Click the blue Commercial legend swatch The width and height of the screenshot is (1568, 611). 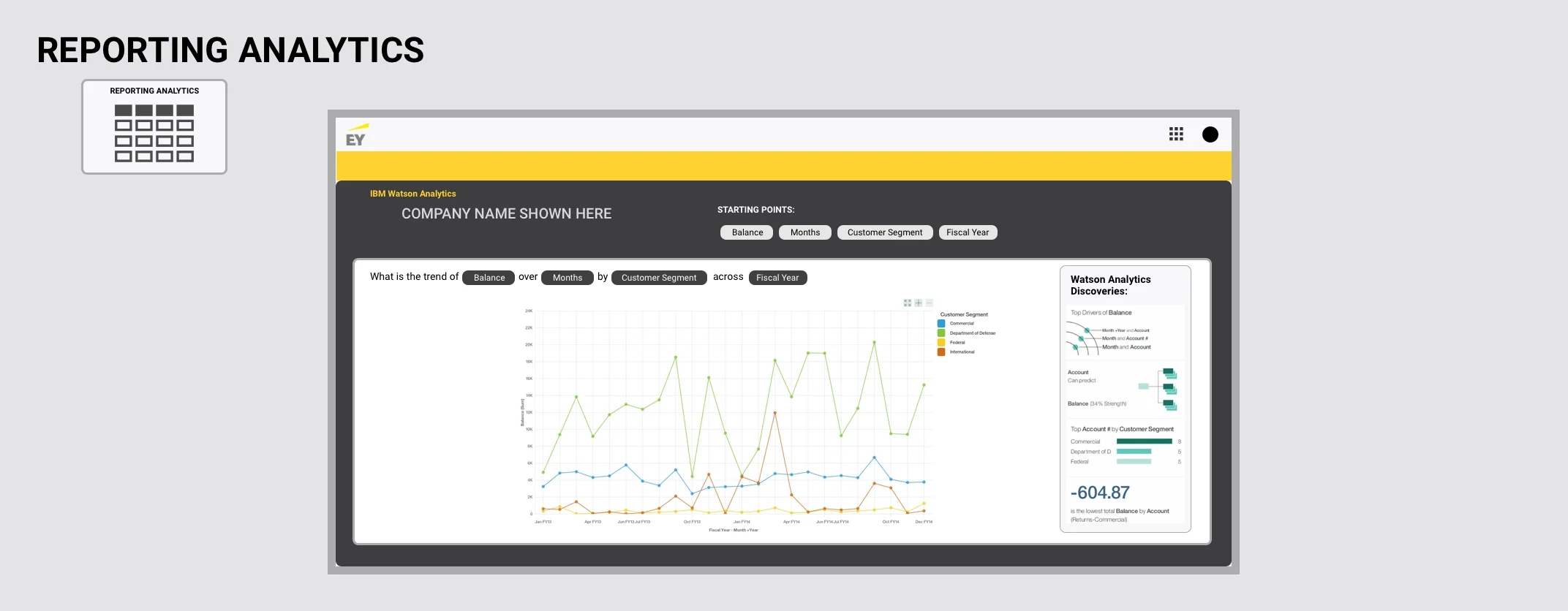point(942,324)
